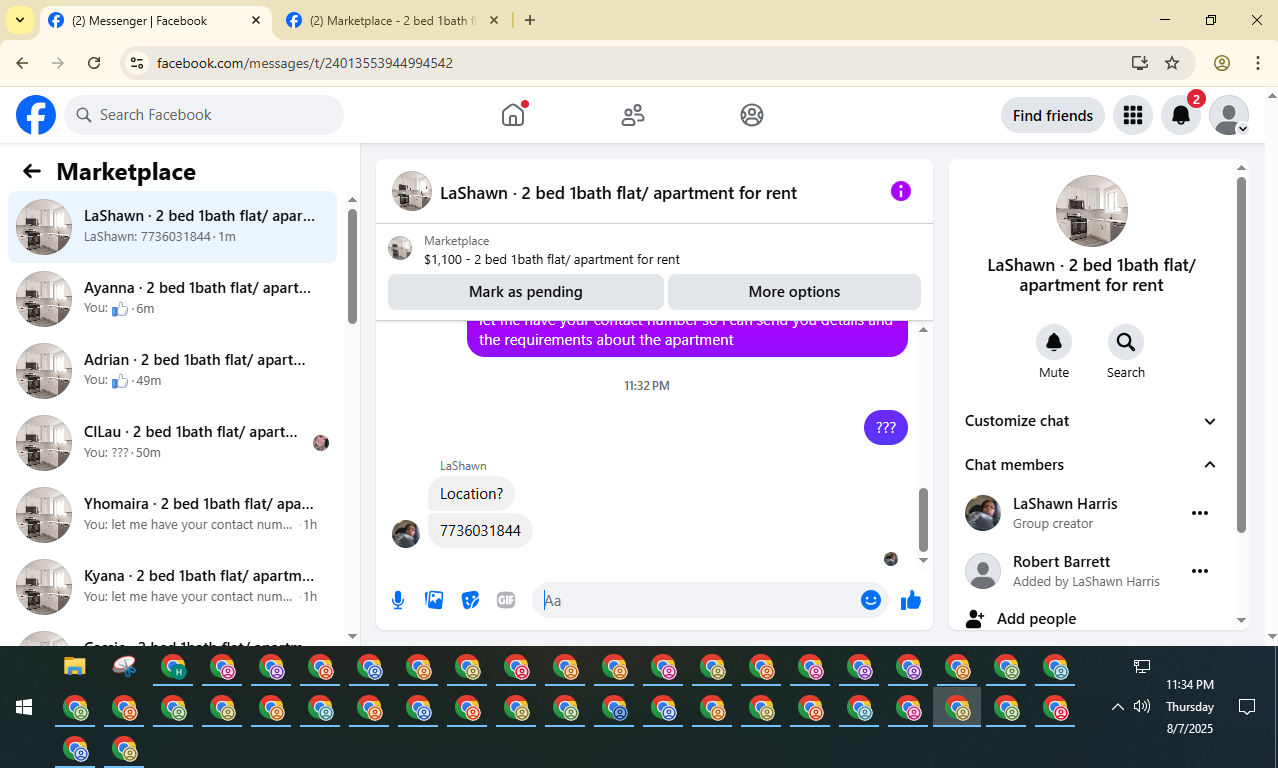Open Kyana conversation in list

172,587
